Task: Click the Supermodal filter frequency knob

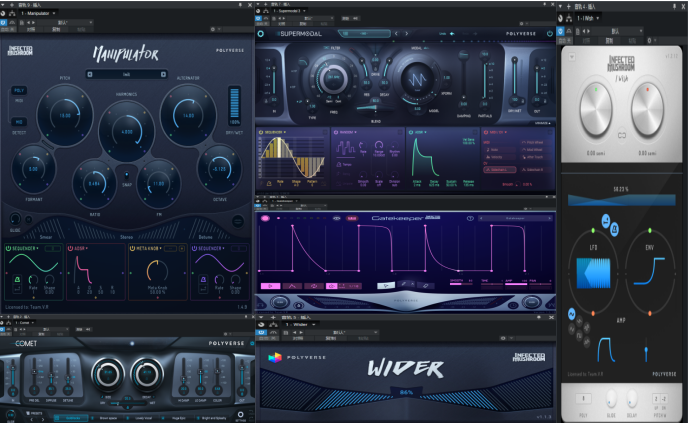Action: [x=333, y=77]
